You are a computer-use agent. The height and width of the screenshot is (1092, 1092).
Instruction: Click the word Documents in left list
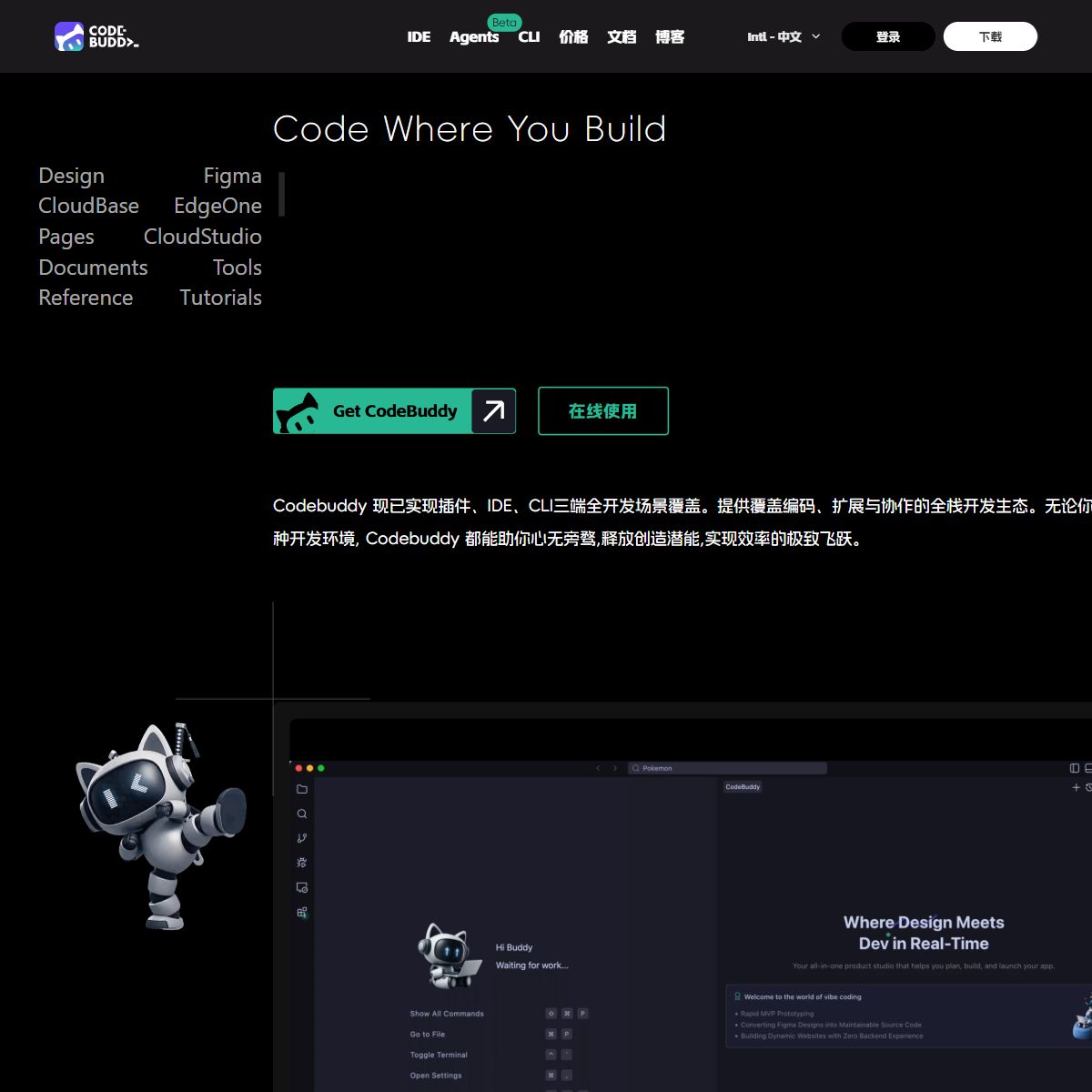[93, 268]
